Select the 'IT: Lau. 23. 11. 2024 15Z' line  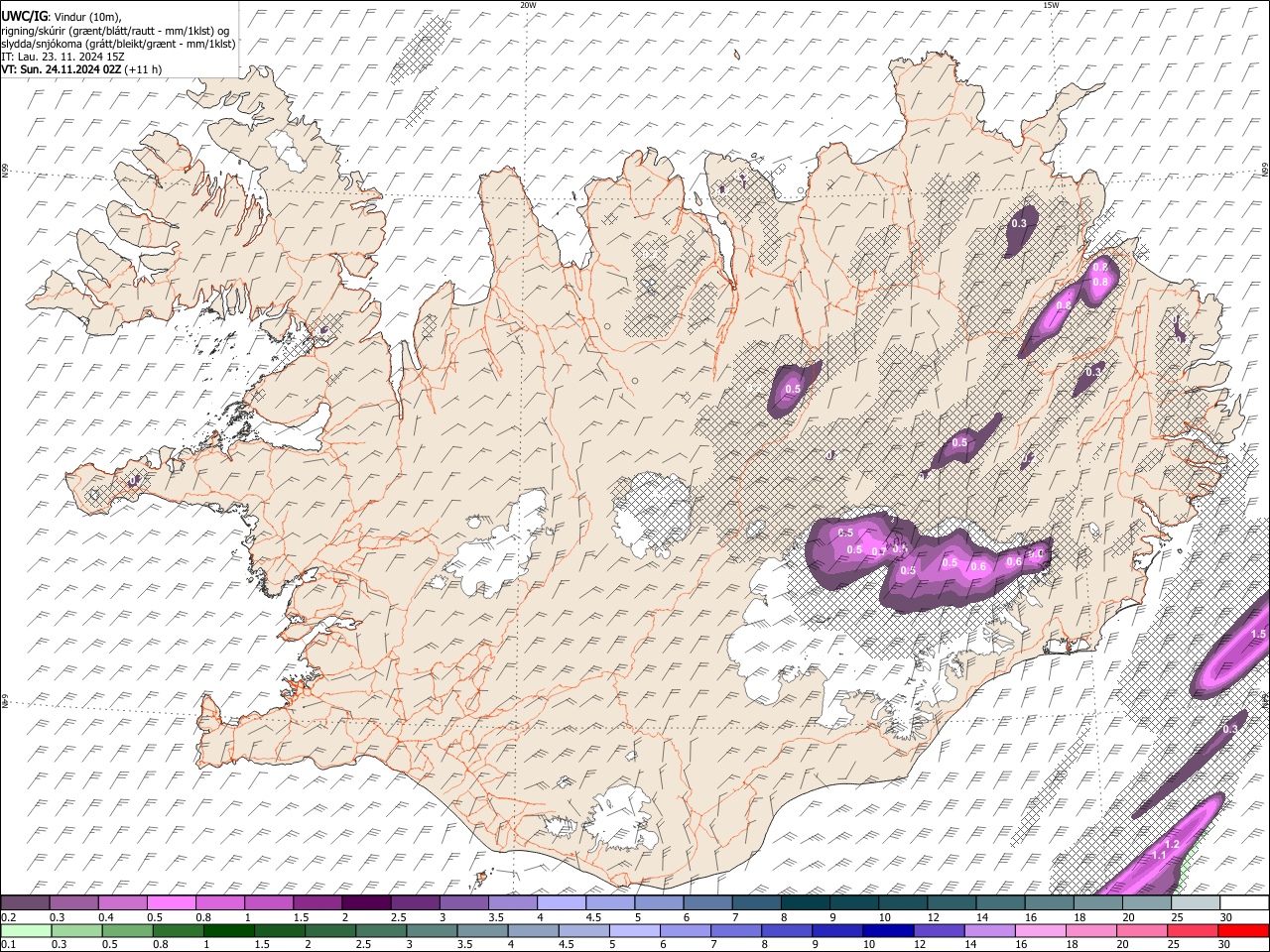[x=63, y=57]
